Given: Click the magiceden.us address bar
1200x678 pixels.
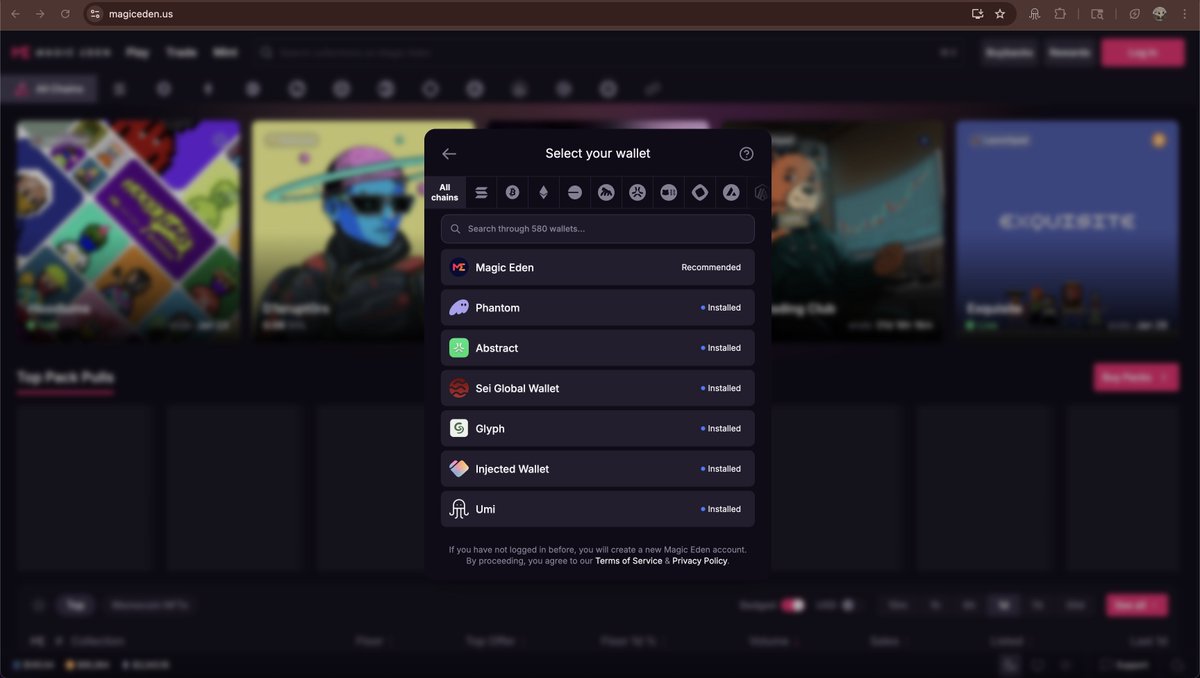Looking at the screenshot, I should [550, 14].
